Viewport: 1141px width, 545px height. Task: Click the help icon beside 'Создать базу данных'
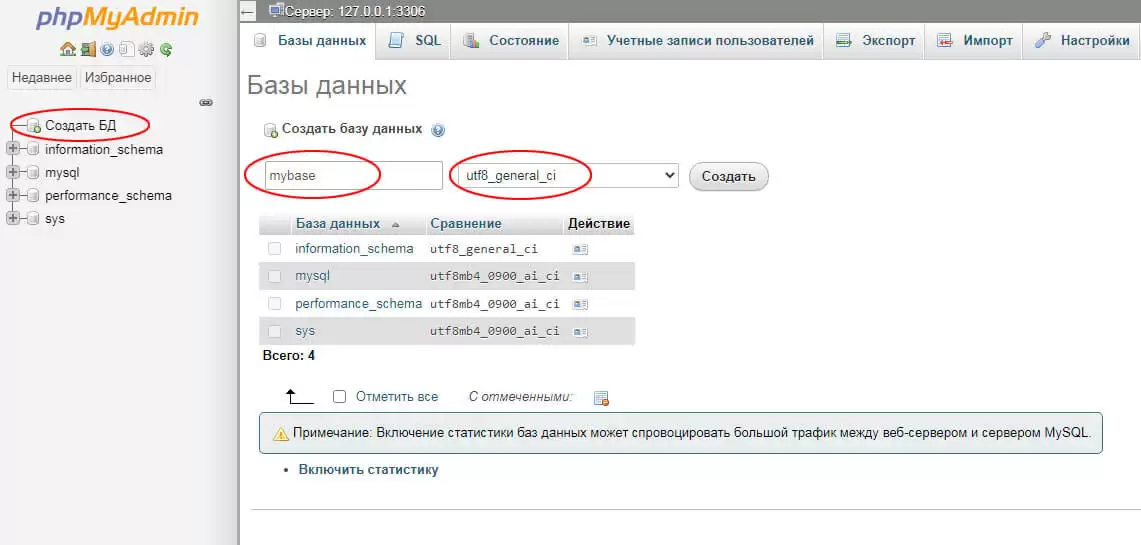[438, 130]
